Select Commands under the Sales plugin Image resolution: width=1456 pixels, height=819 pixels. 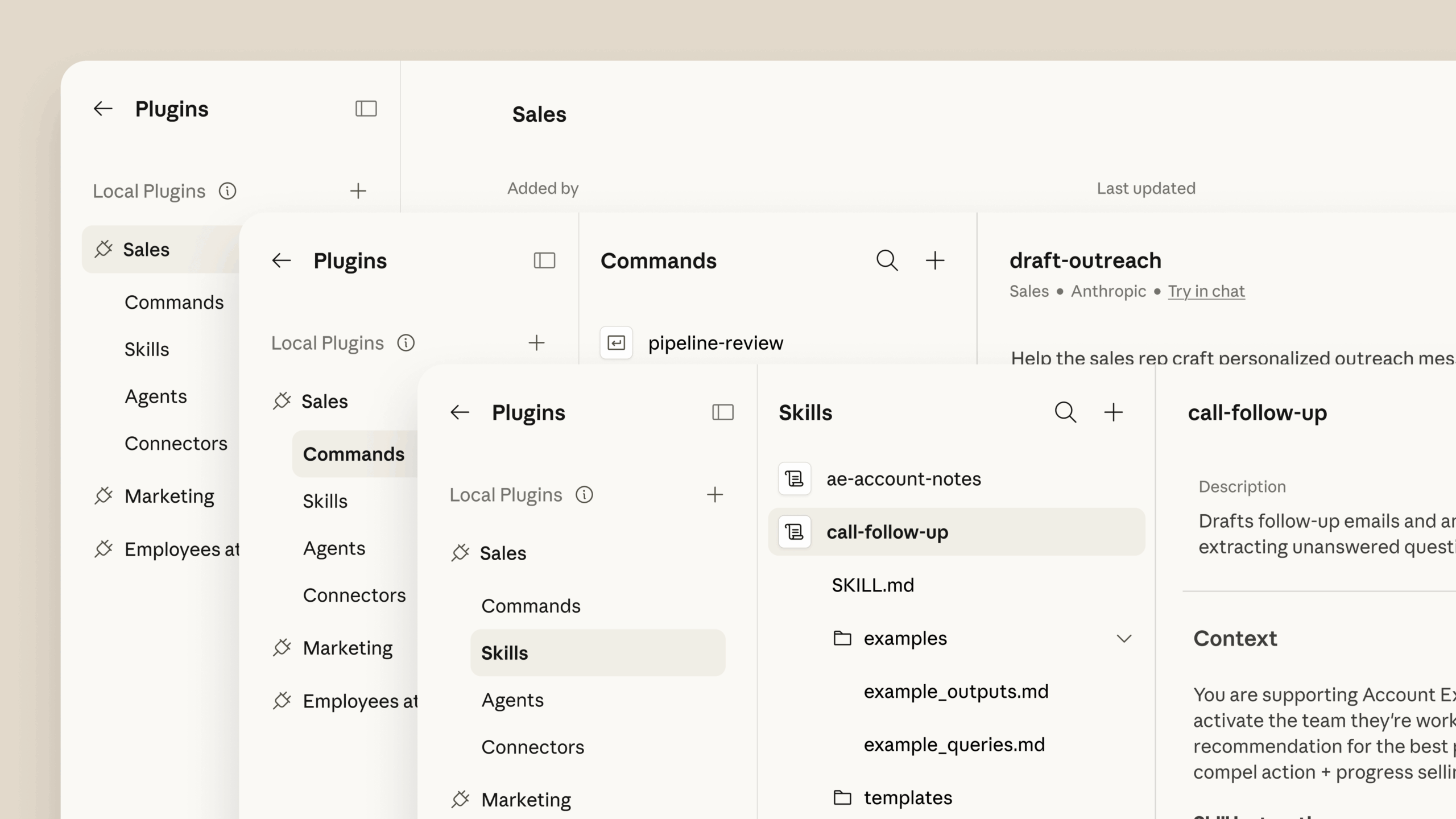(x=531, y=605)
